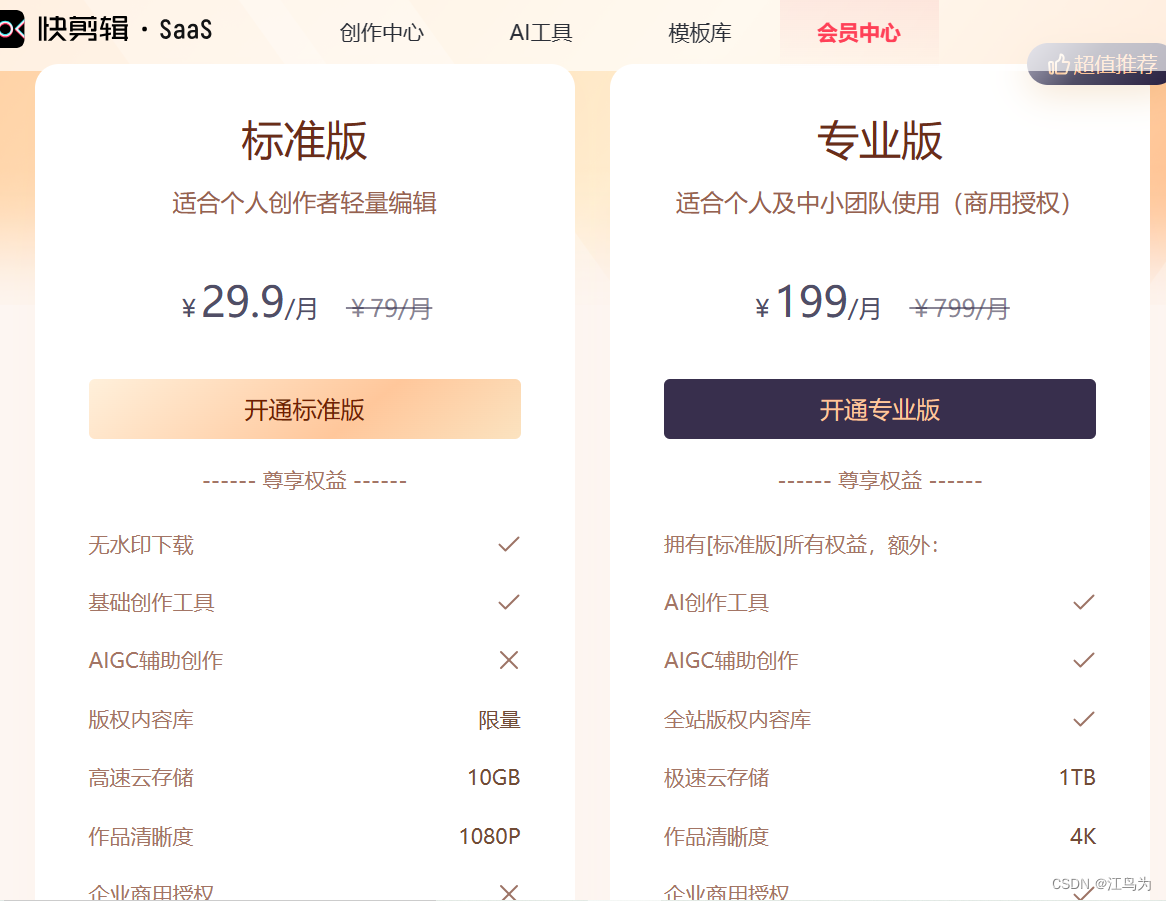Image resolution: width=1166 pixels, height=901 pixels.
Task: Click the X icon beside 企业商用授权 in 标准版
Action: (508, 890)
